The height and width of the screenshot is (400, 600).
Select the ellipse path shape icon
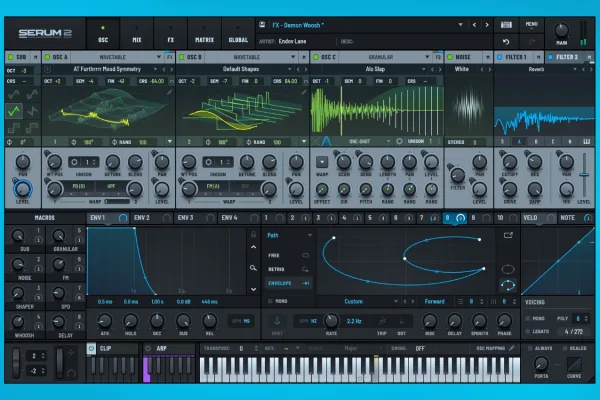click(x=508, y=269)
